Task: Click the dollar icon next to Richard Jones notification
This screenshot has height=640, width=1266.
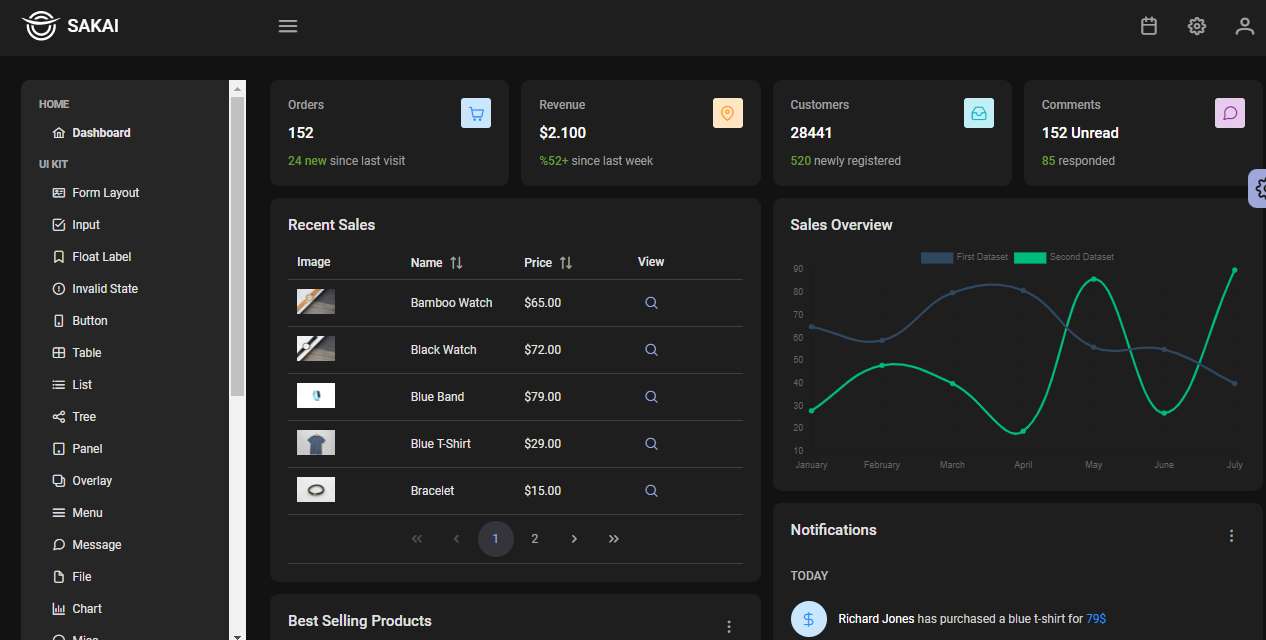Action: tap(809, 618)
